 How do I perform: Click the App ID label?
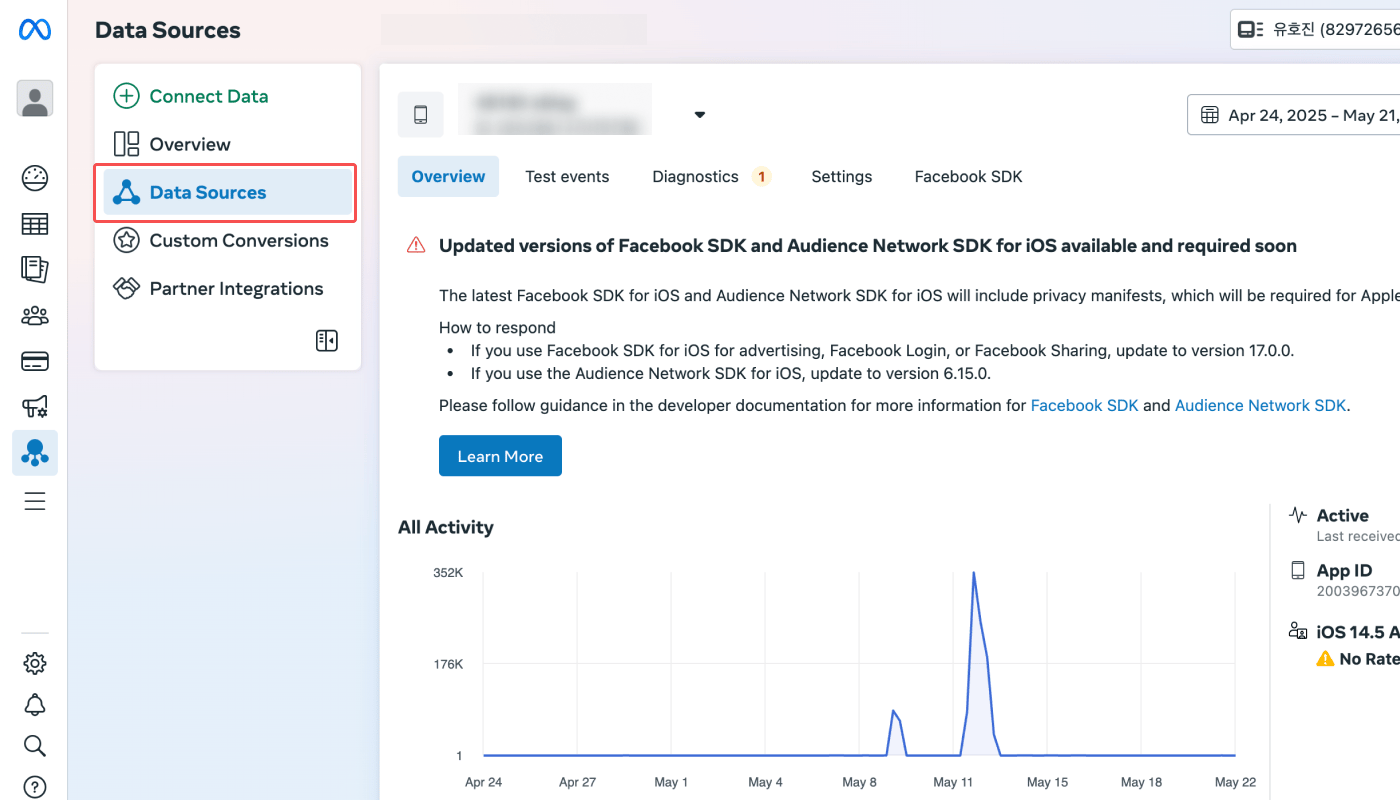pyautogui.click(x=1344, y=571)
